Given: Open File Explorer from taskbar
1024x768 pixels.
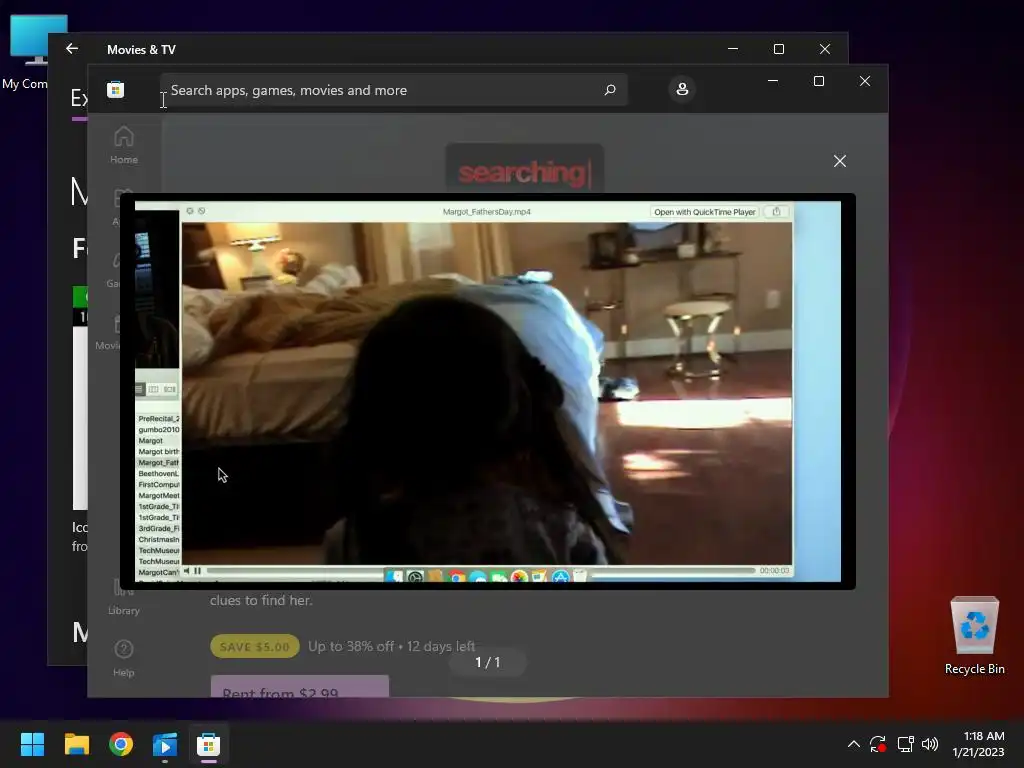Looking at the screenshot, I should tap(76, 744).
